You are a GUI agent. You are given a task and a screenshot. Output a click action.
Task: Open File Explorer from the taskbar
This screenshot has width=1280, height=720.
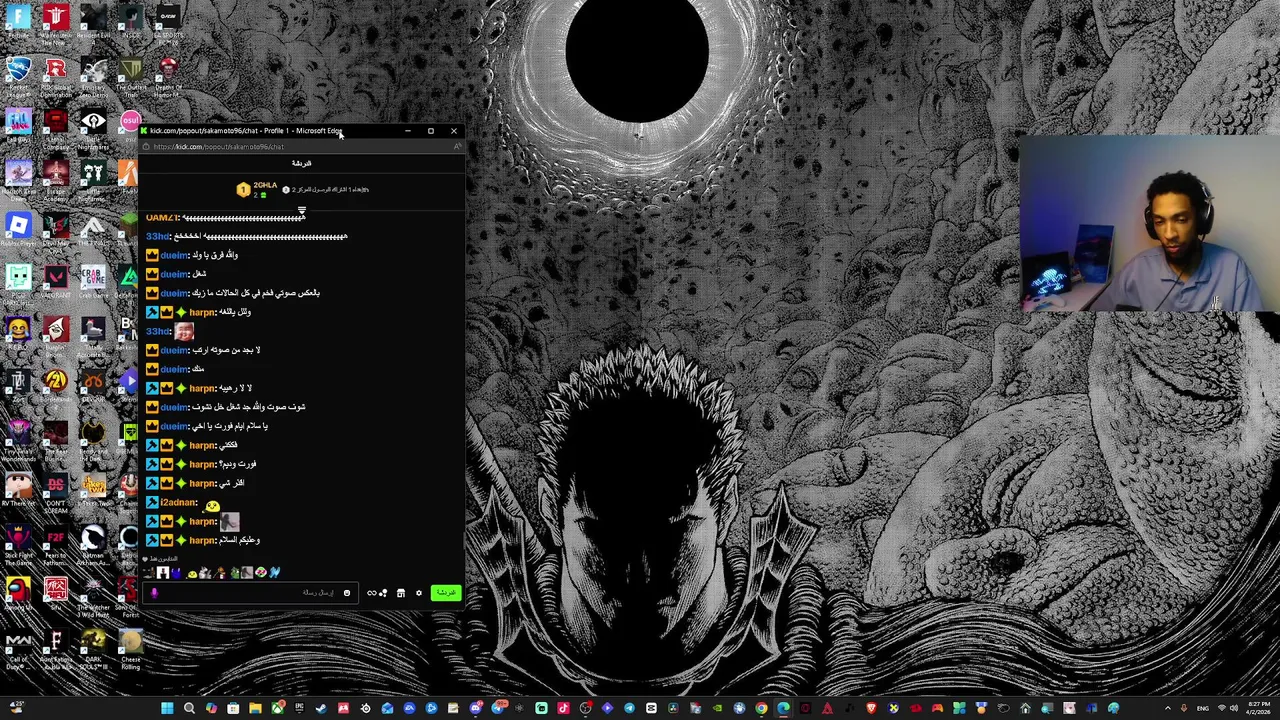tap(255, 708)
